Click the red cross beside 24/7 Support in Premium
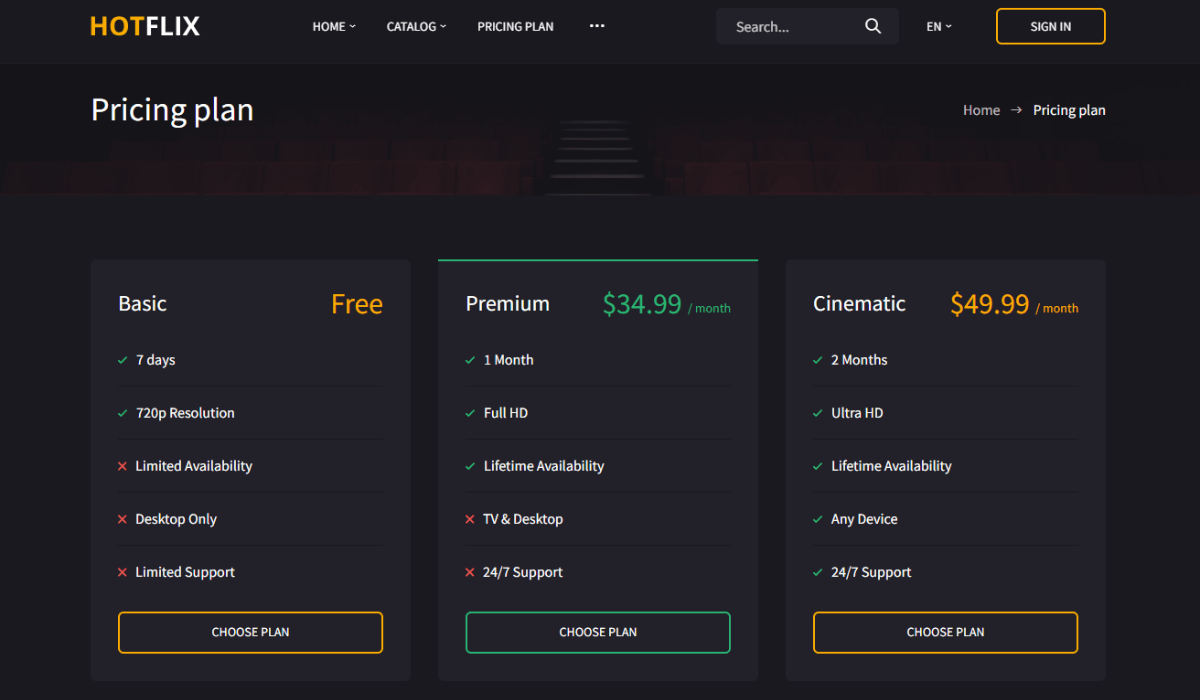Image resolution: width=1200 pixels, height=700 pixels. pyautogui.click(x=470, y=572)
